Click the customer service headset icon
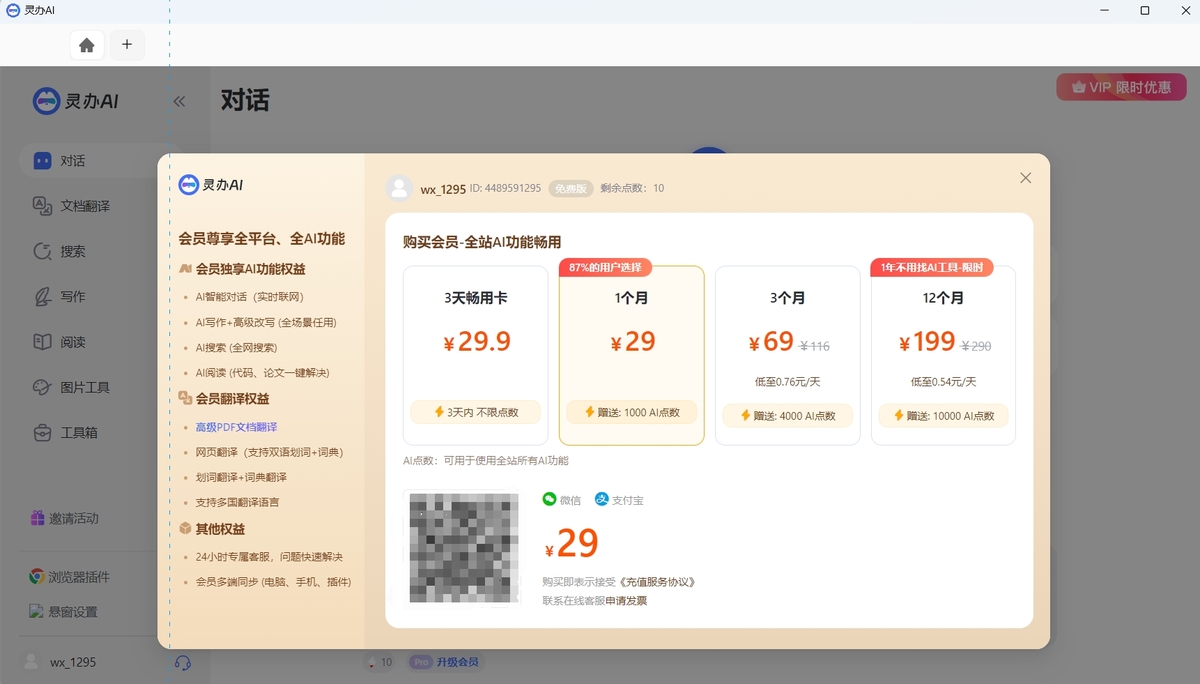Image resolution: width=1200 pixels, height=684 pixels. pos(183,662)
